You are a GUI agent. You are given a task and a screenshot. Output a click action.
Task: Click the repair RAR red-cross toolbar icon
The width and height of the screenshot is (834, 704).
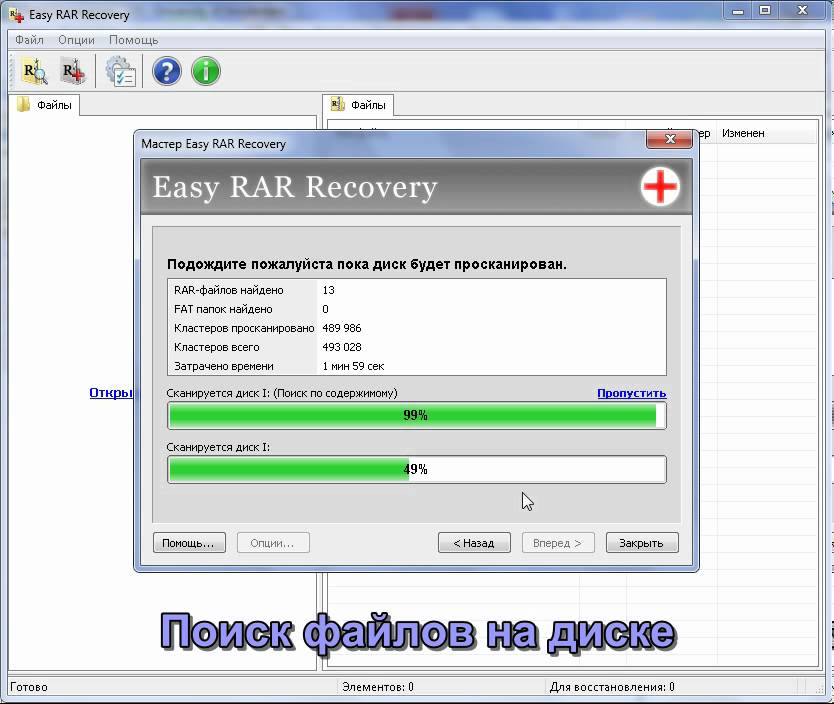tap(74, 71)
